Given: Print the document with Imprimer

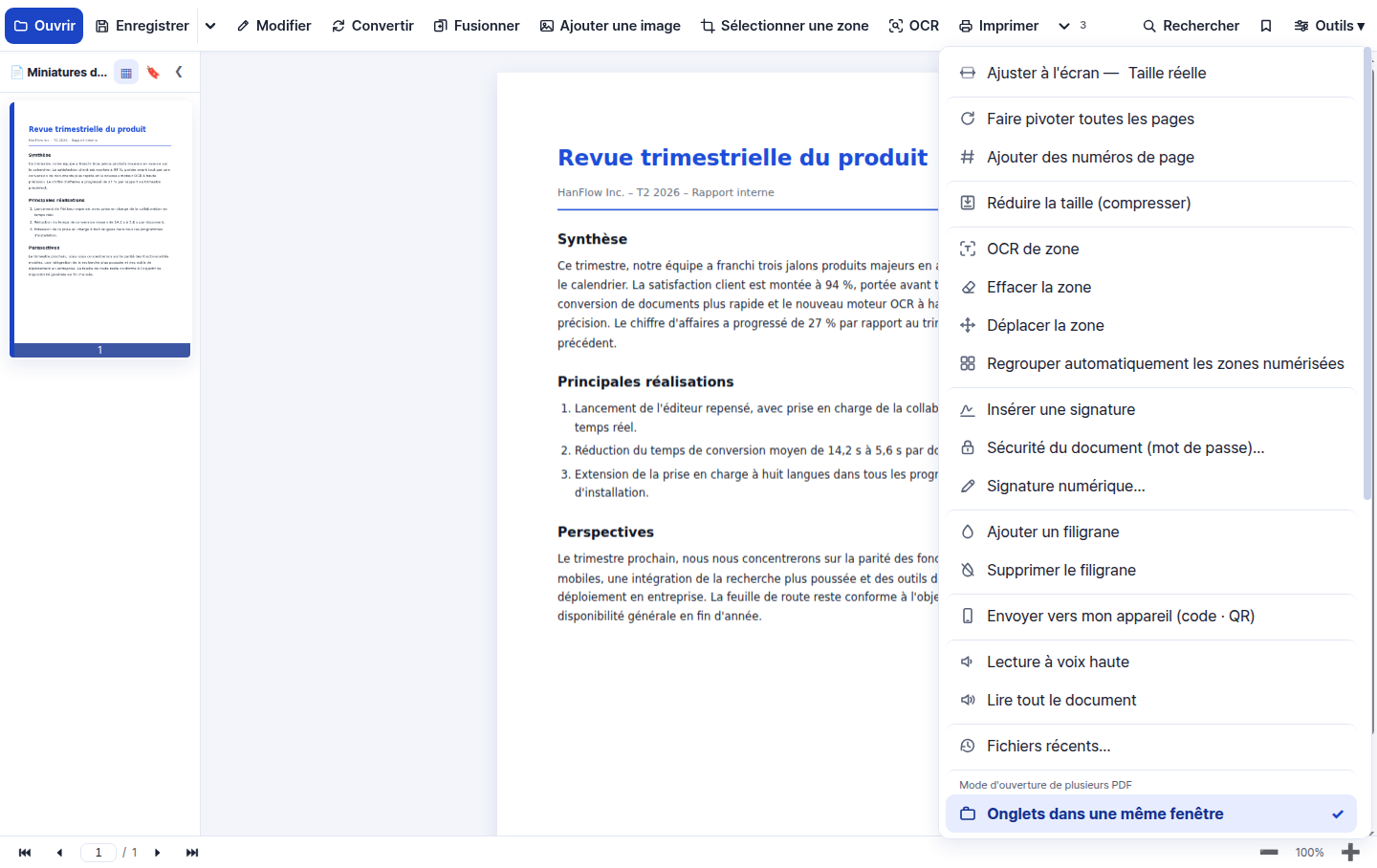Looking at the screenshot, I should pyautogui.click(x=998, y=26).
